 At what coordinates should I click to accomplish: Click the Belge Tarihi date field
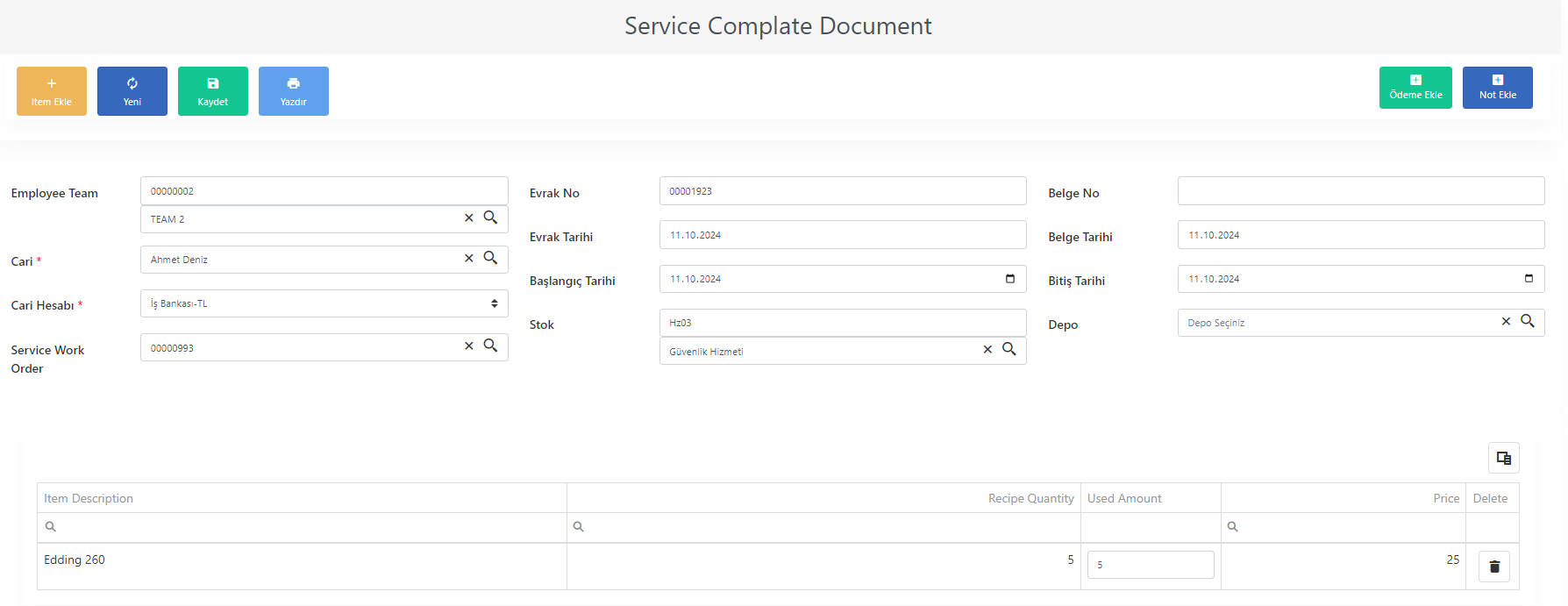tap(1361, 235)
